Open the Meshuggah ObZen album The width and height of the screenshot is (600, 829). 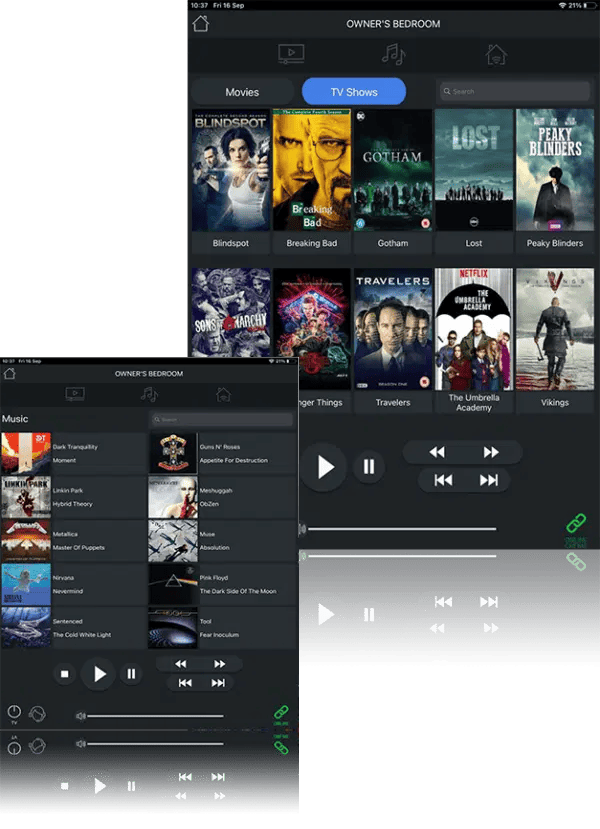[x=223, y=497]
